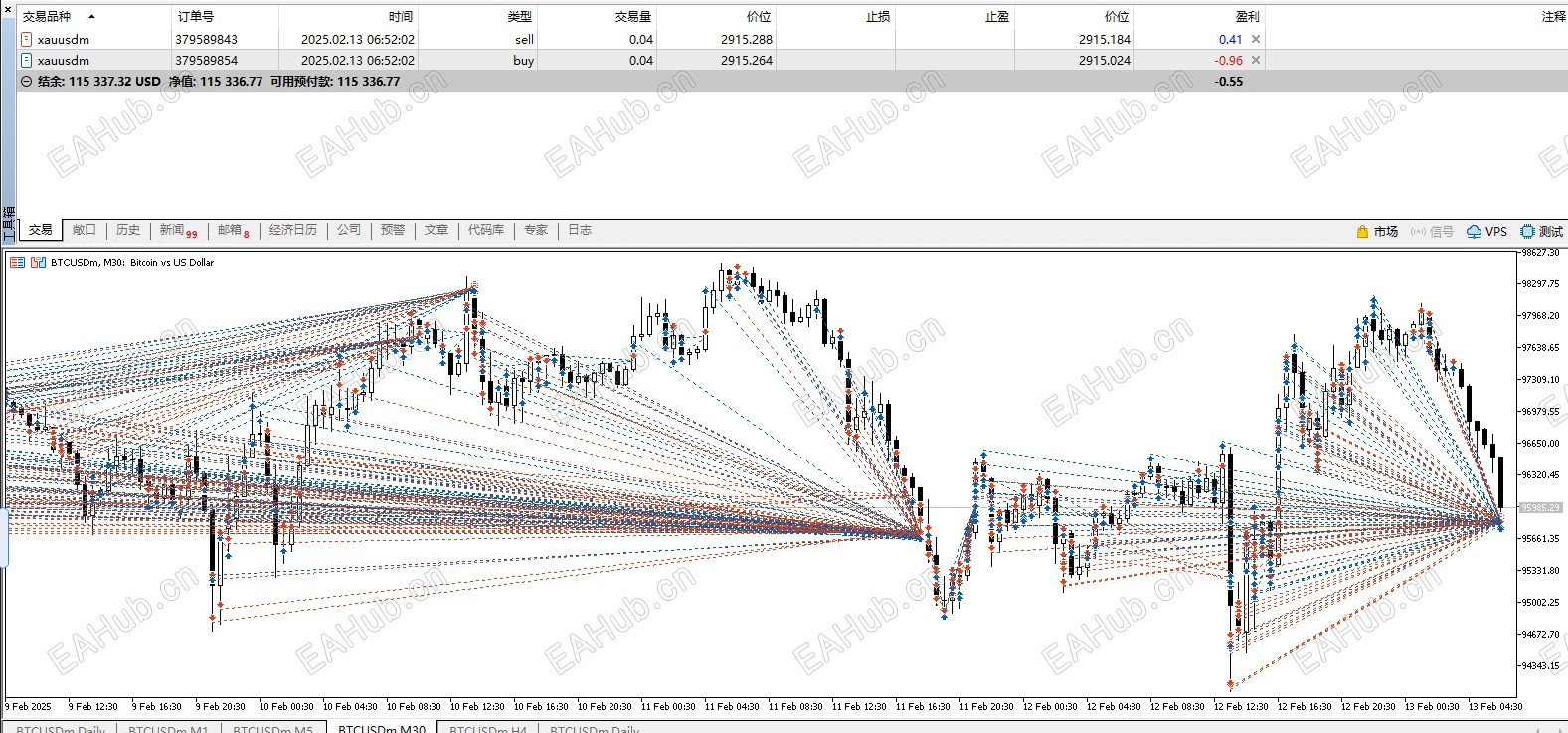Open the 邮箱 tab
The image size is (1568, 733).
pos(234,230)
